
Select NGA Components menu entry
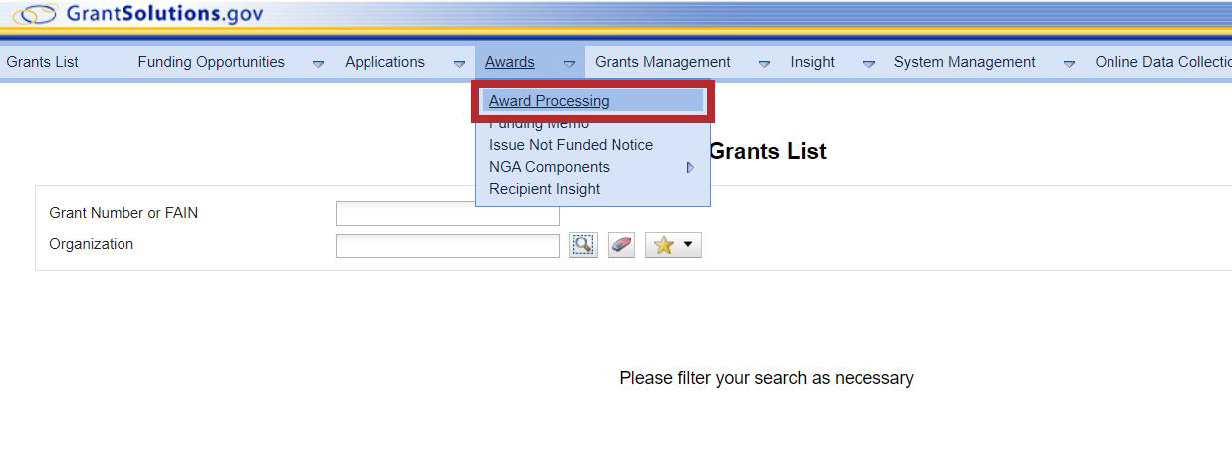(x=549, y=167)
